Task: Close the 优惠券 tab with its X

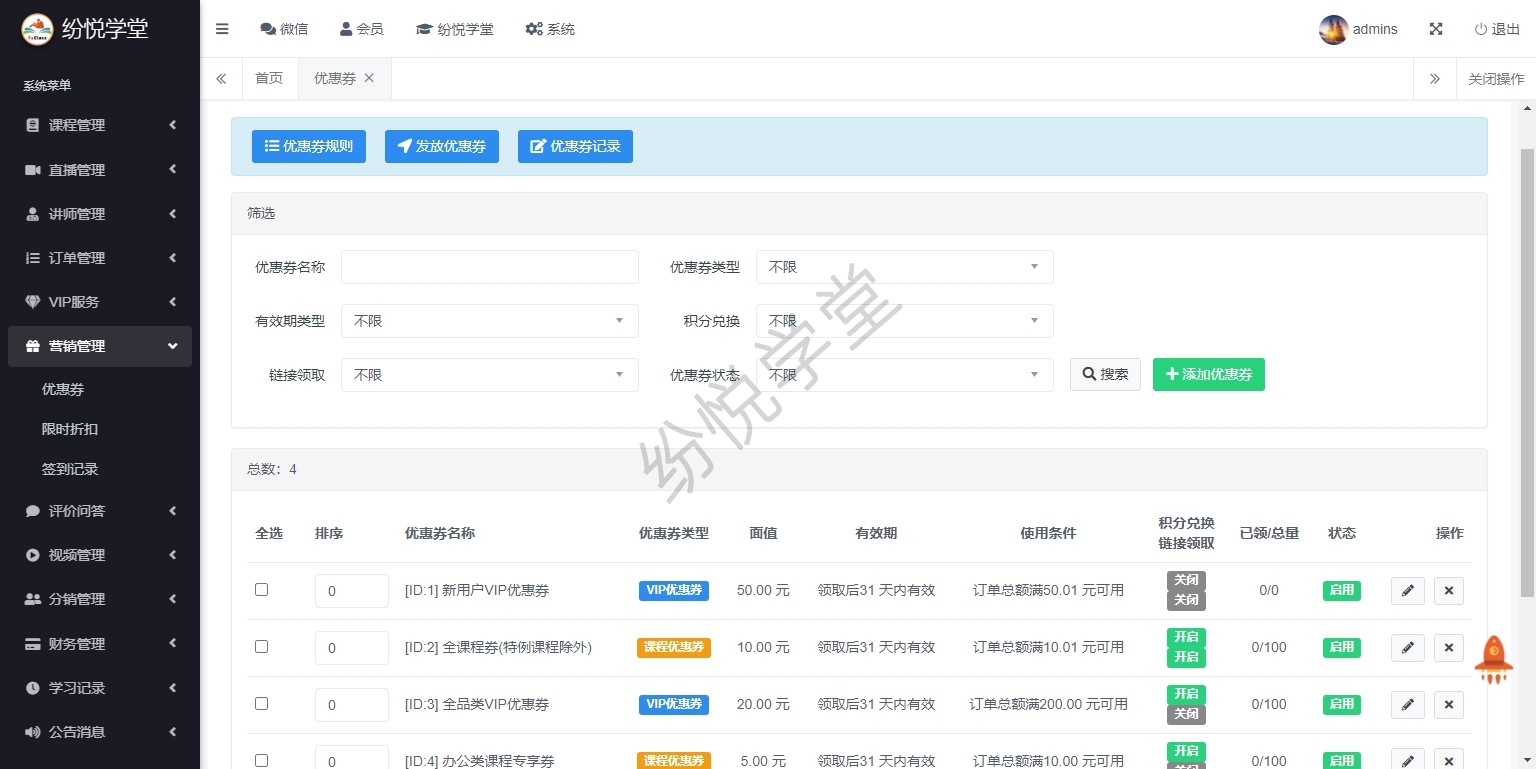Action: pyautogui.click(x=369, y=78)
